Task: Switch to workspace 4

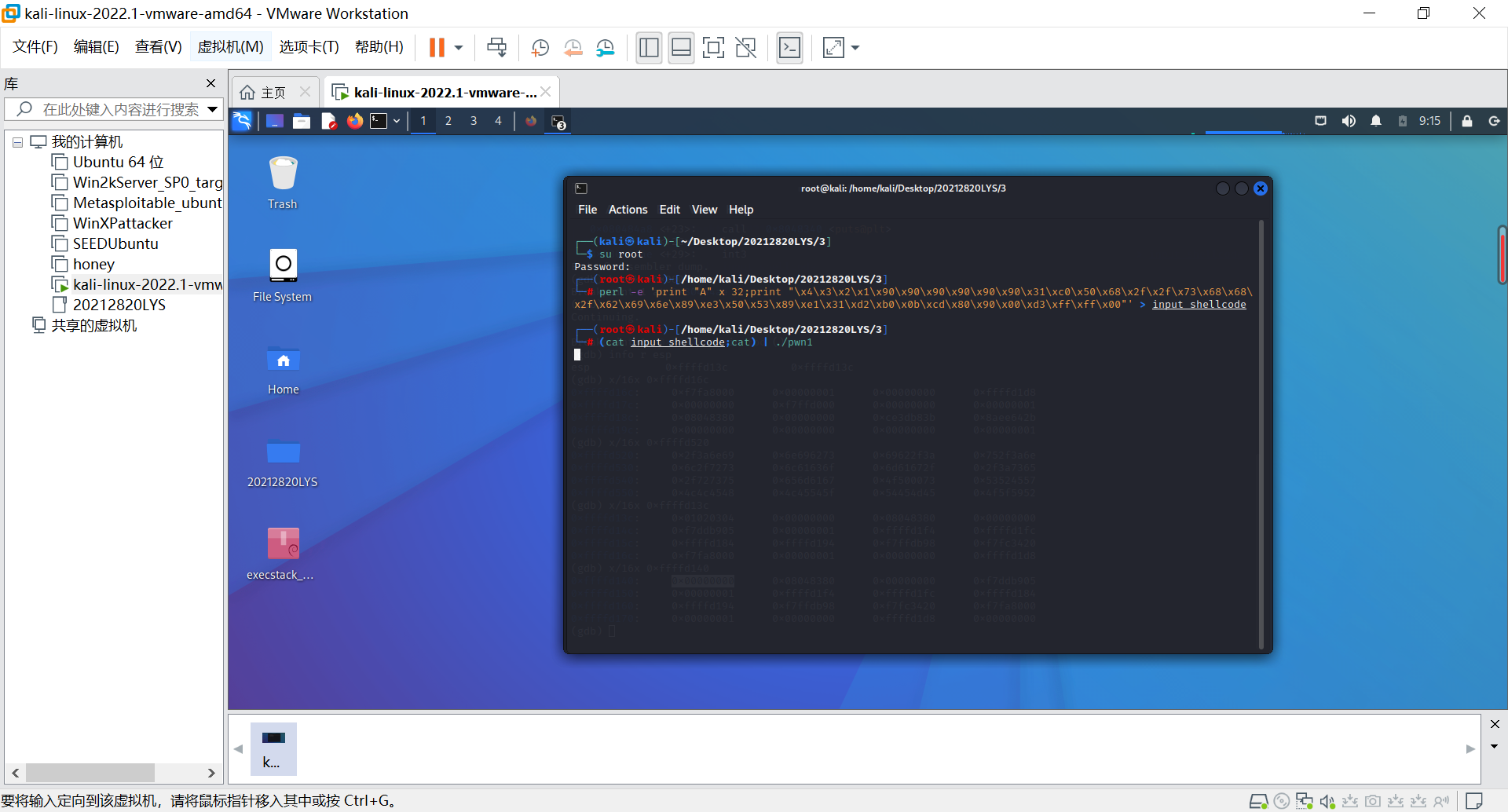Action: (x=498, y=121)
